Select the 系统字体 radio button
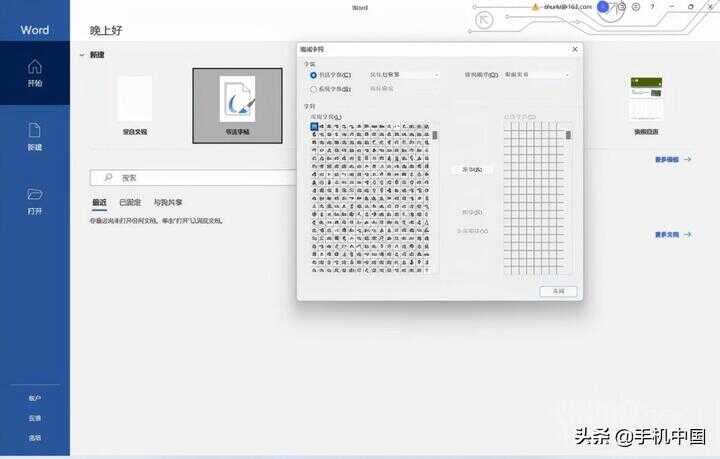 (314, 89)
